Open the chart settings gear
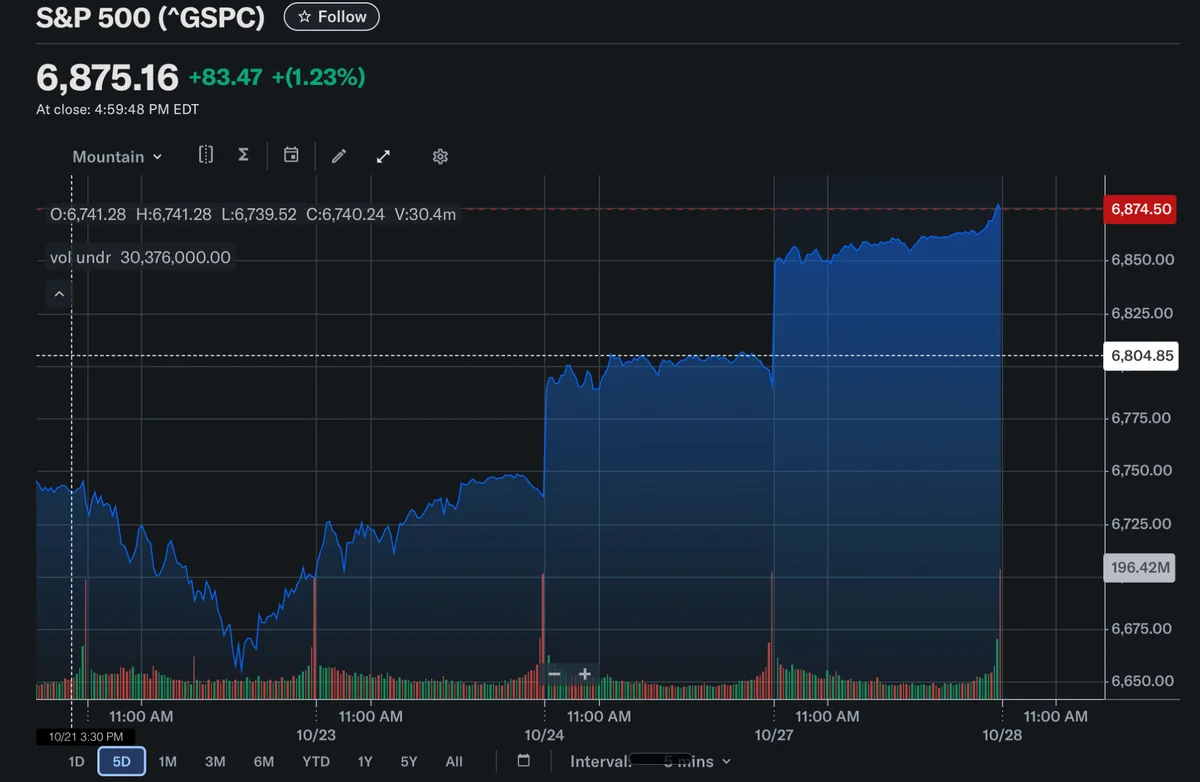 (440, 155)
